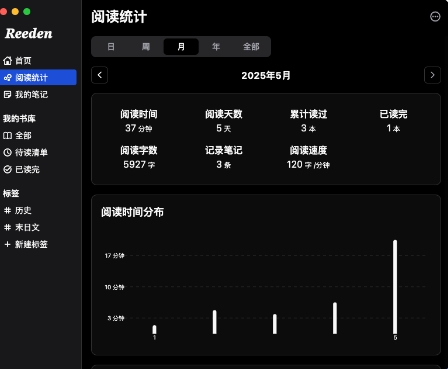Click the 阅读统计 page title
The height and width of the screenshot is (369, 448).
[x=119, y=17]
